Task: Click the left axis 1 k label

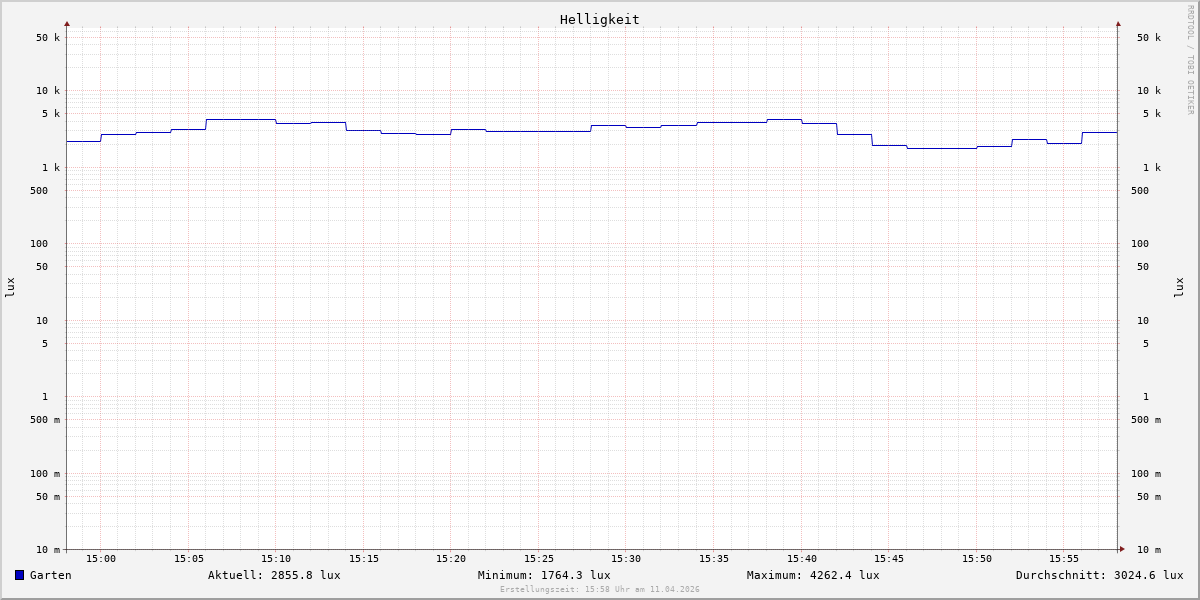Action: [51, 168]
